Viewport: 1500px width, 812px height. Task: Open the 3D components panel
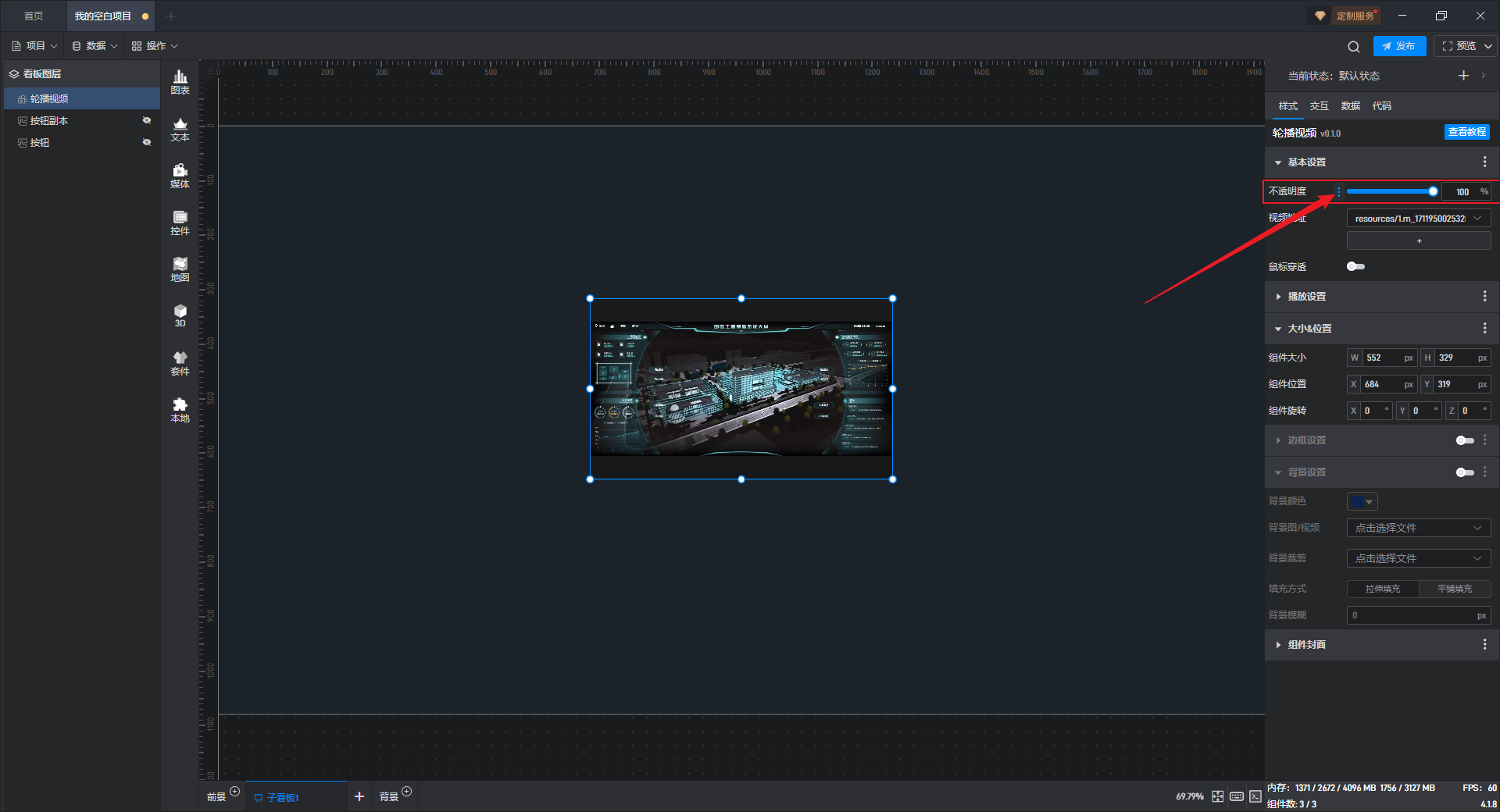(180, 315)
